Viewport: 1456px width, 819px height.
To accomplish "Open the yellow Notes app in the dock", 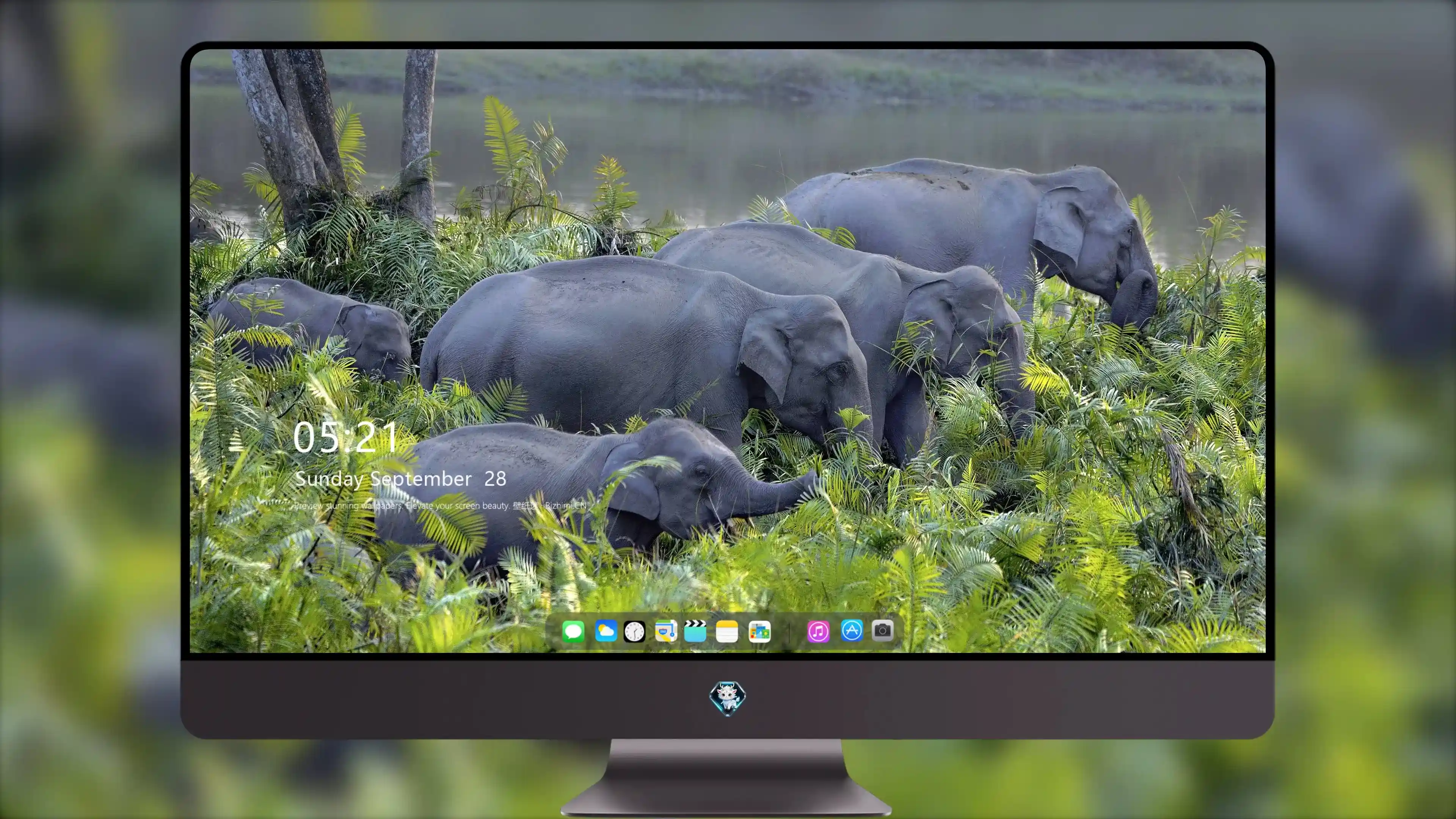I will point(727,631).
